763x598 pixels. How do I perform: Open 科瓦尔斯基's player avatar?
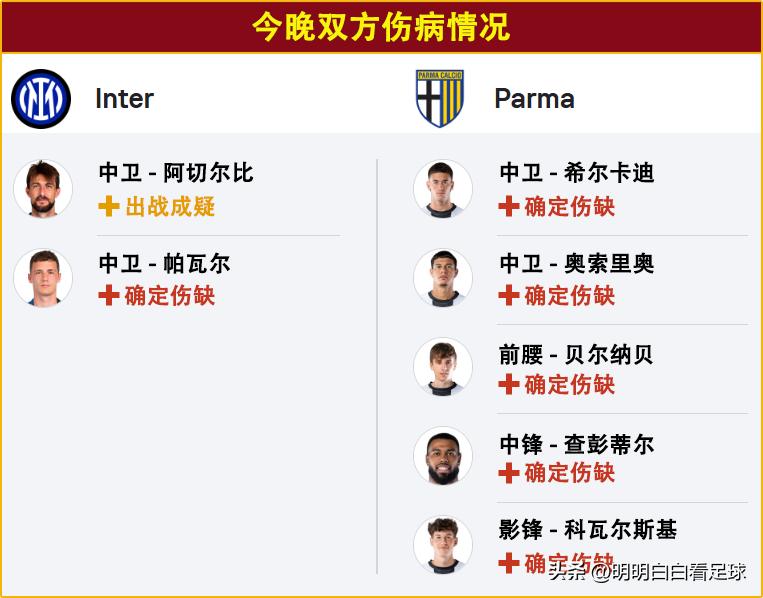click(443, 545)
